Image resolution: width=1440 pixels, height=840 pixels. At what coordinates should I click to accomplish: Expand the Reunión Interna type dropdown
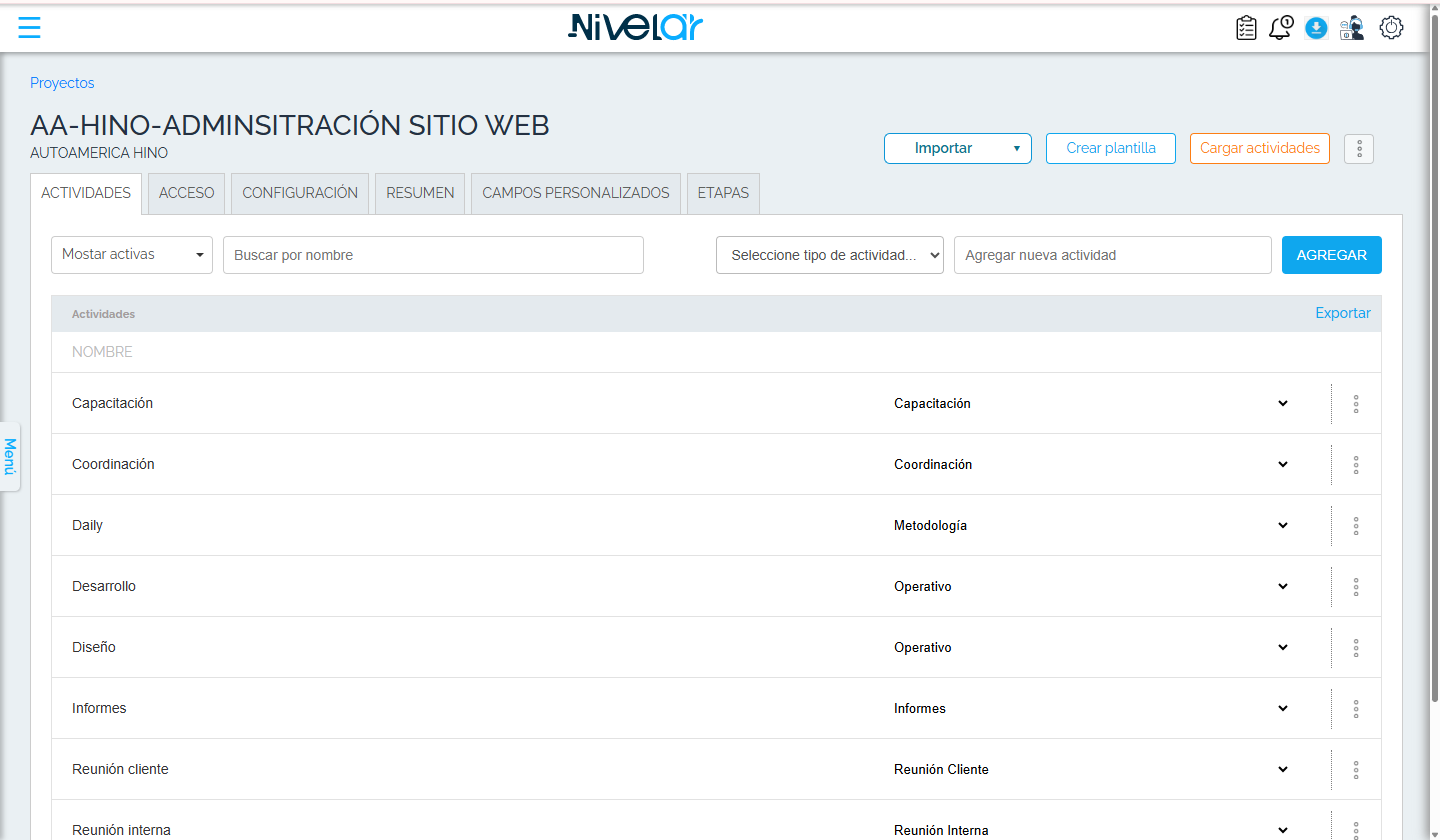(x=1091, y=830)
